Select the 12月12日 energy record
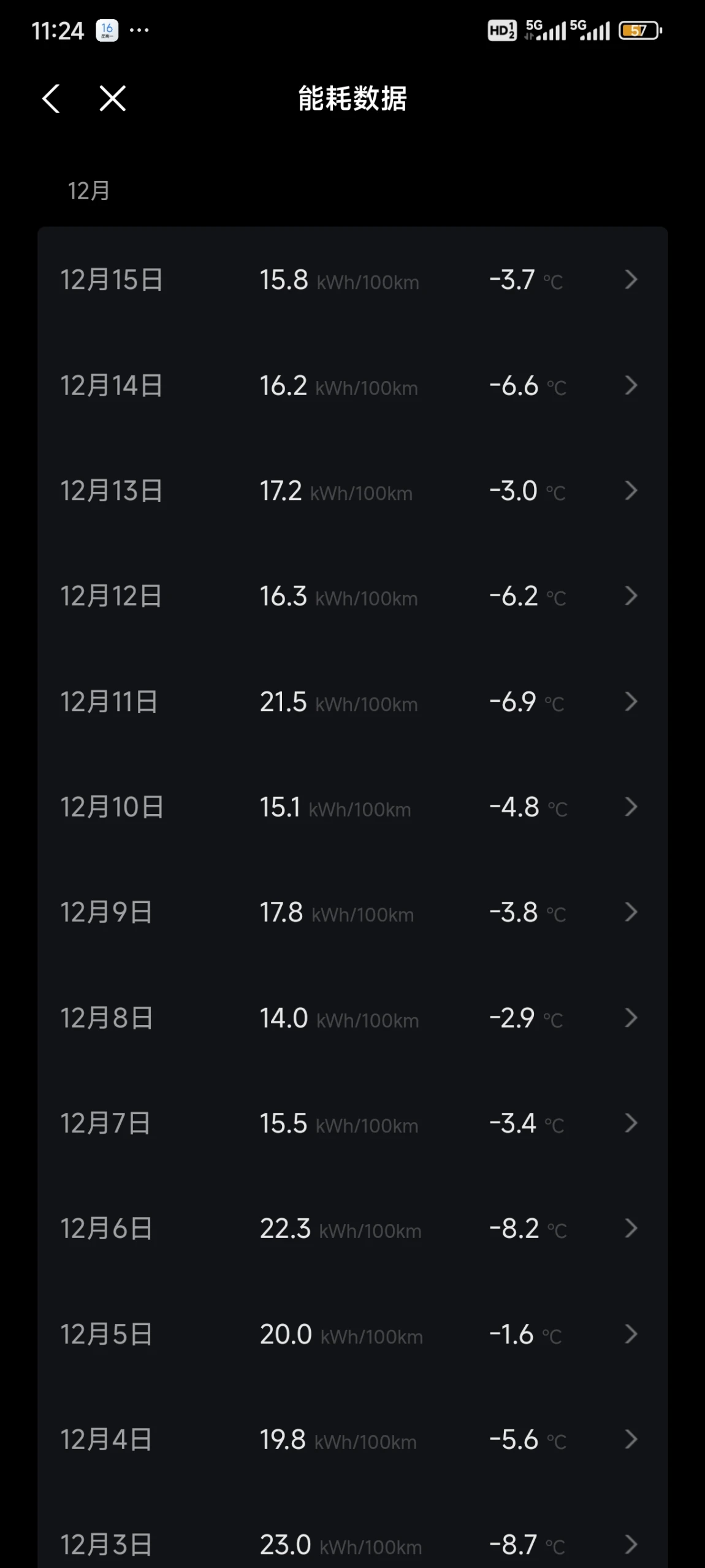The image size is (705, 1568). click(352, 596)
